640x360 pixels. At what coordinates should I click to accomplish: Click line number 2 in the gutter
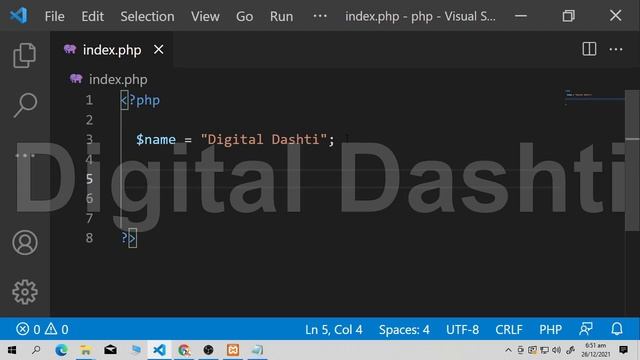(x=89, y=120)
